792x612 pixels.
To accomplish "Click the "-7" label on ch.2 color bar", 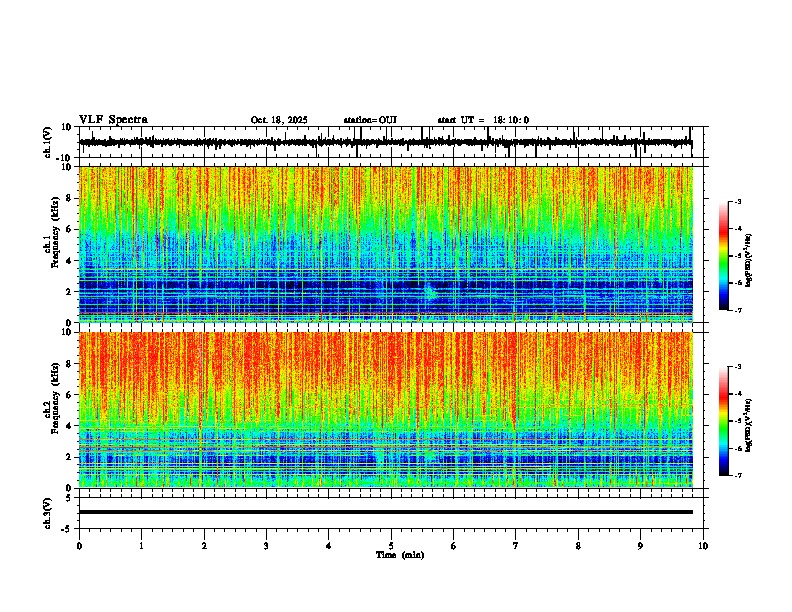I will pos(737,475).
